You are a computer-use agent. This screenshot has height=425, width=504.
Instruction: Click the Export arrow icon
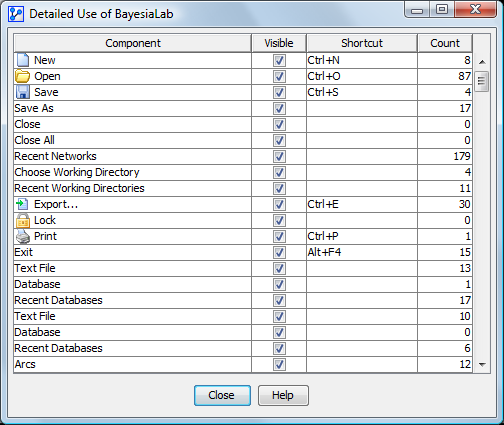pyautogui.click(x=22, y=204)
